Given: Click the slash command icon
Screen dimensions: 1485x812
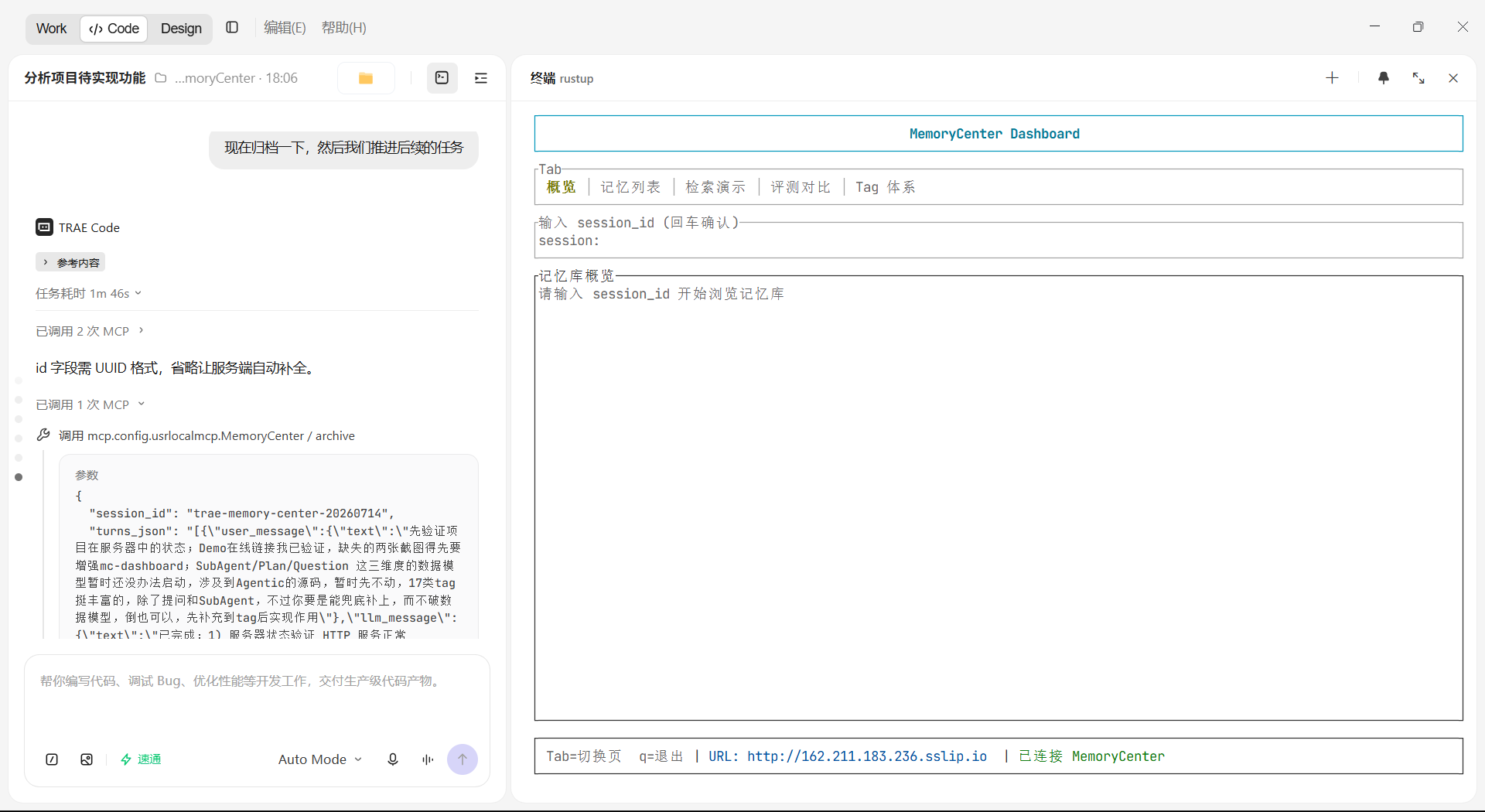Looking at the screenshot, I should (x=52, y=759).
